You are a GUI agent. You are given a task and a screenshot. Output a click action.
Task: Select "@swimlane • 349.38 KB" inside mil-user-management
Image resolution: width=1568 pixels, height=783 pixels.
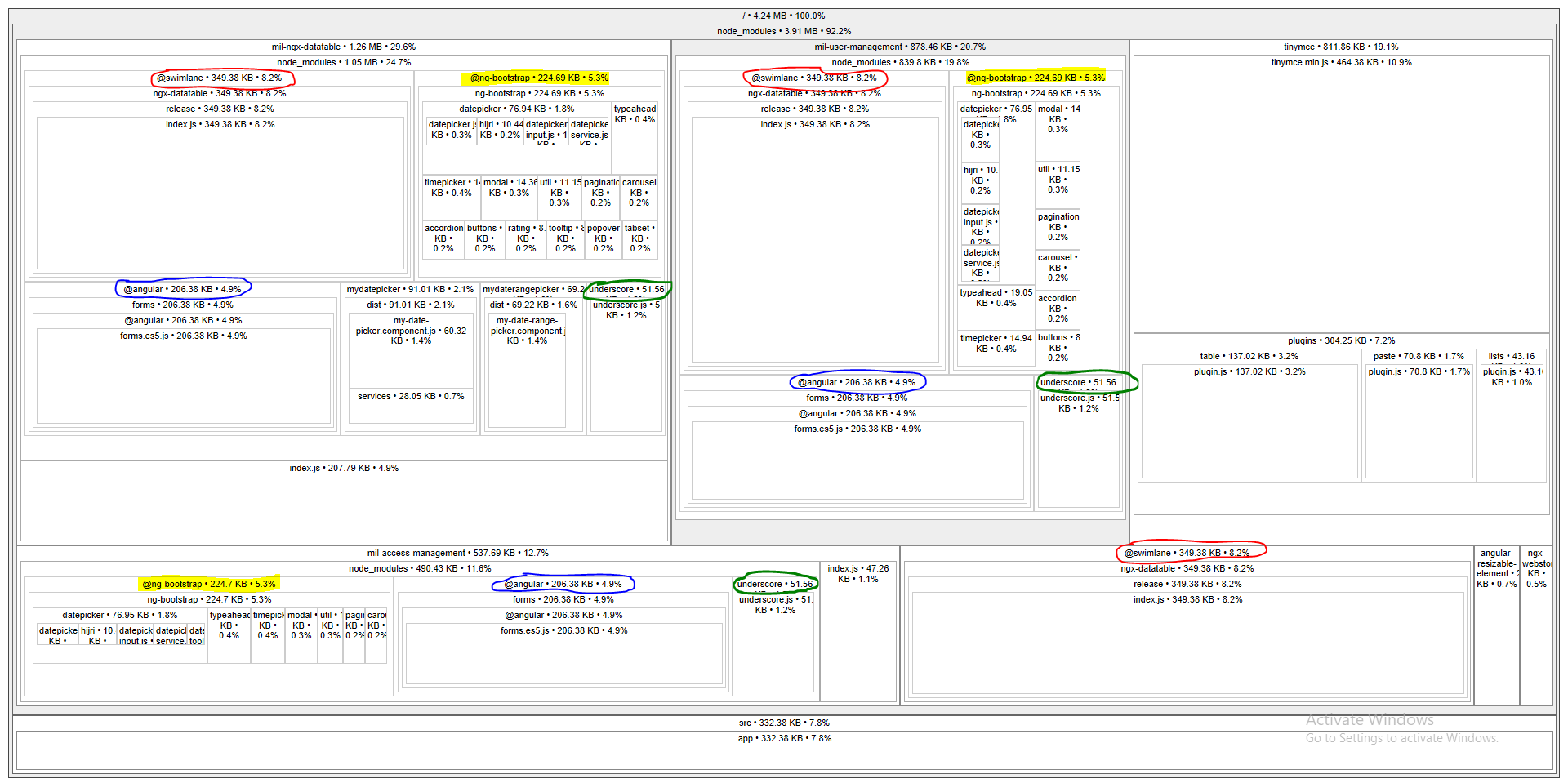point(814,78)
